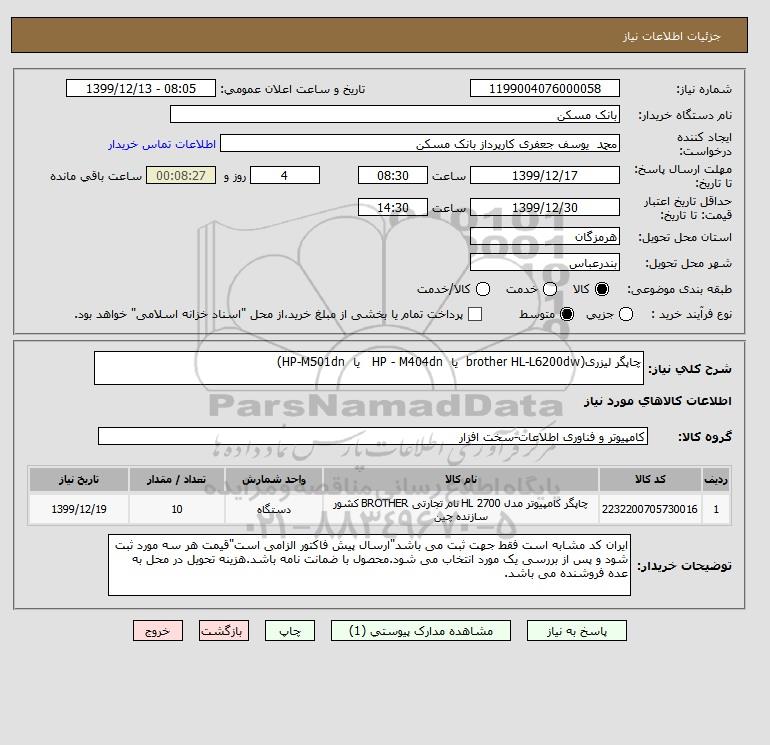Click the remaining days field showing 4
The height and width of the screenshot is (745, 770).
pos(285,175)
